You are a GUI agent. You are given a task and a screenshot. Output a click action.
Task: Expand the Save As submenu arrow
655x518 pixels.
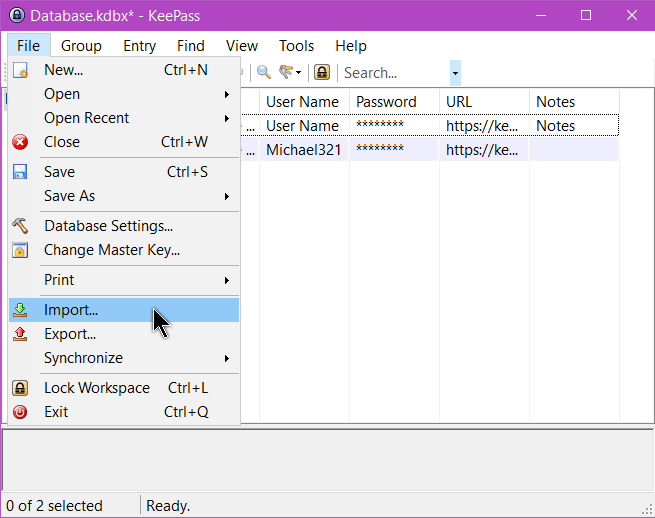[227, 196]
